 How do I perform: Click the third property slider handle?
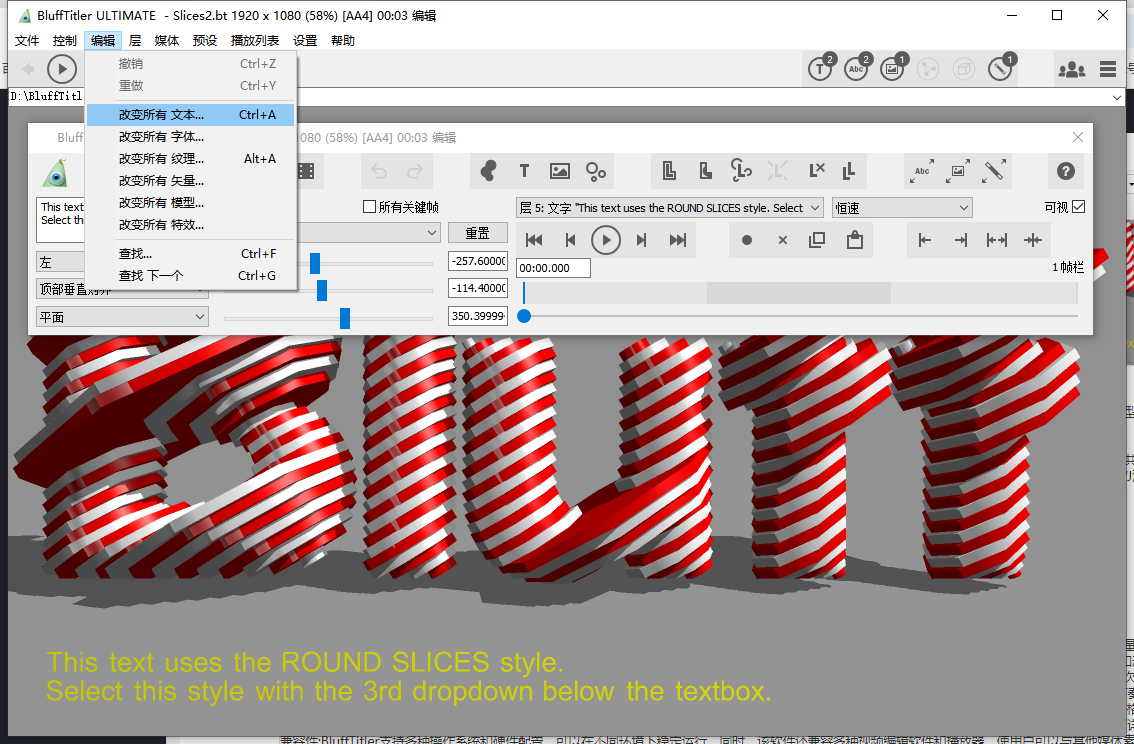tap(345, 318)
